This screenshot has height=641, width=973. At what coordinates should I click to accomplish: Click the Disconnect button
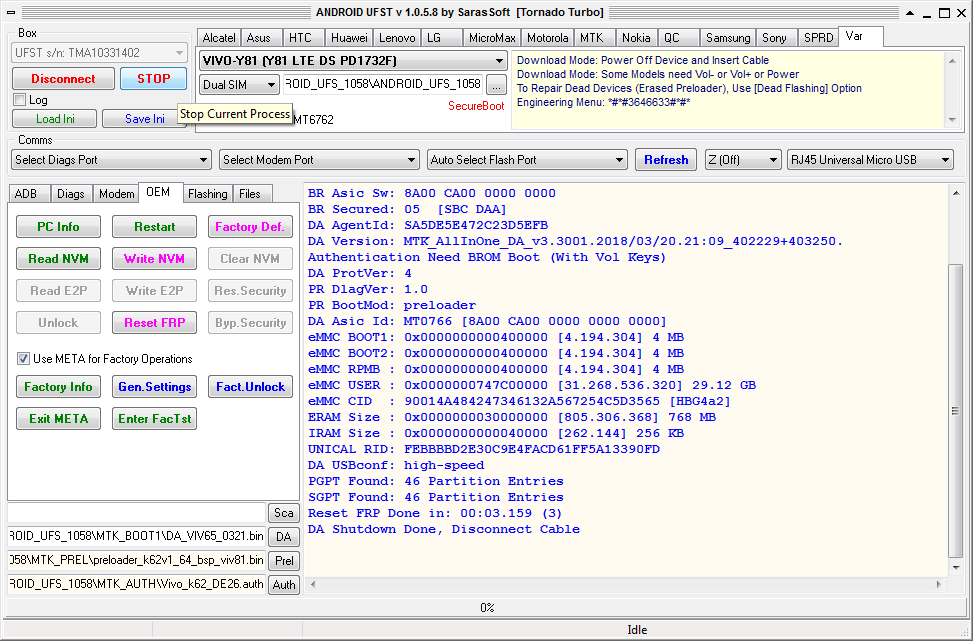tap(63, 79)
